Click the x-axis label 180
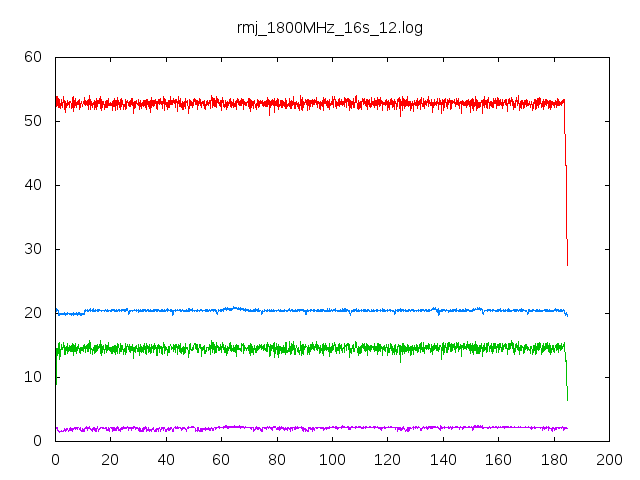 click(554, 460)
